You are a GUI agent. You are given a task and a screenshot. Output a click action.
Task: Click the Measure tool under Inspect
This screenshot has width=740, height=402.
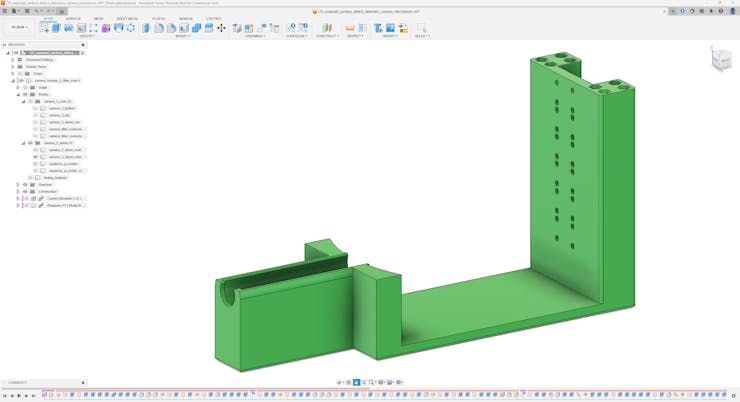[350, 28]
